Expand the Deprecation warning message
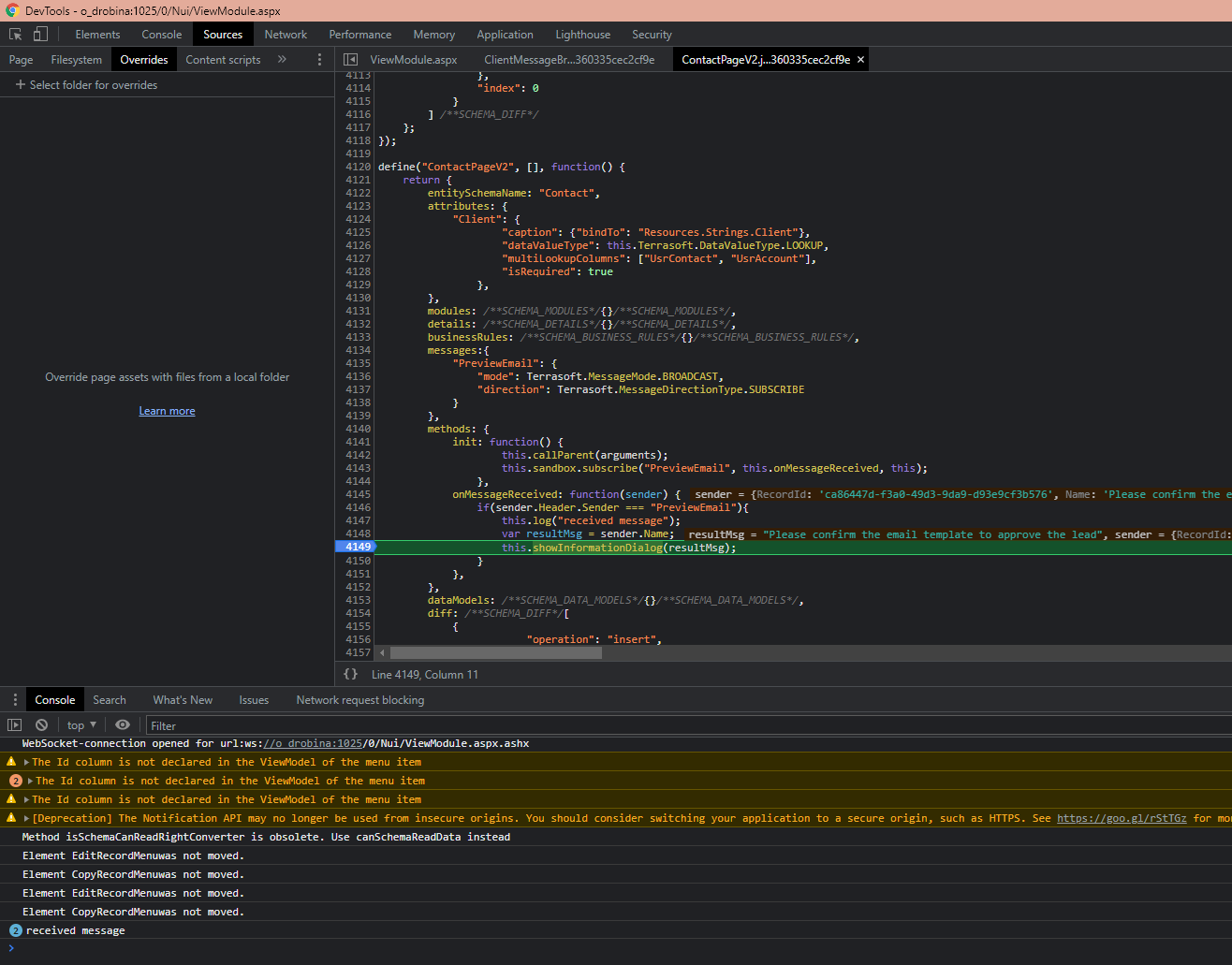This screenshot has width=1232, height=965. (27, 819)
